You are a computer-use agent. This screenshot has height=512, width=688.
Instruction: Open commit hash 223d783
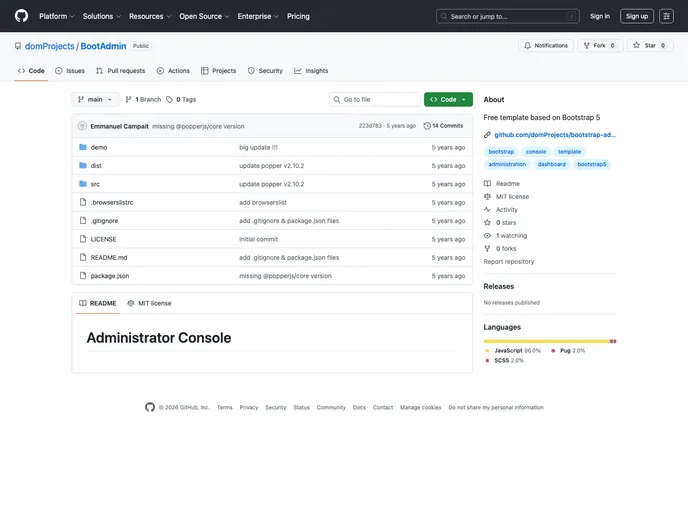(370, 126)
